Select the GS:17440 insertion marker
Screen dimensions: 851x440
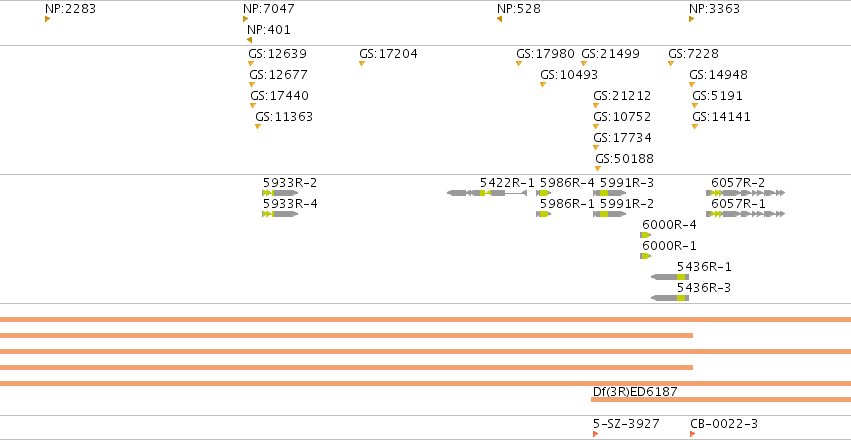253,105
